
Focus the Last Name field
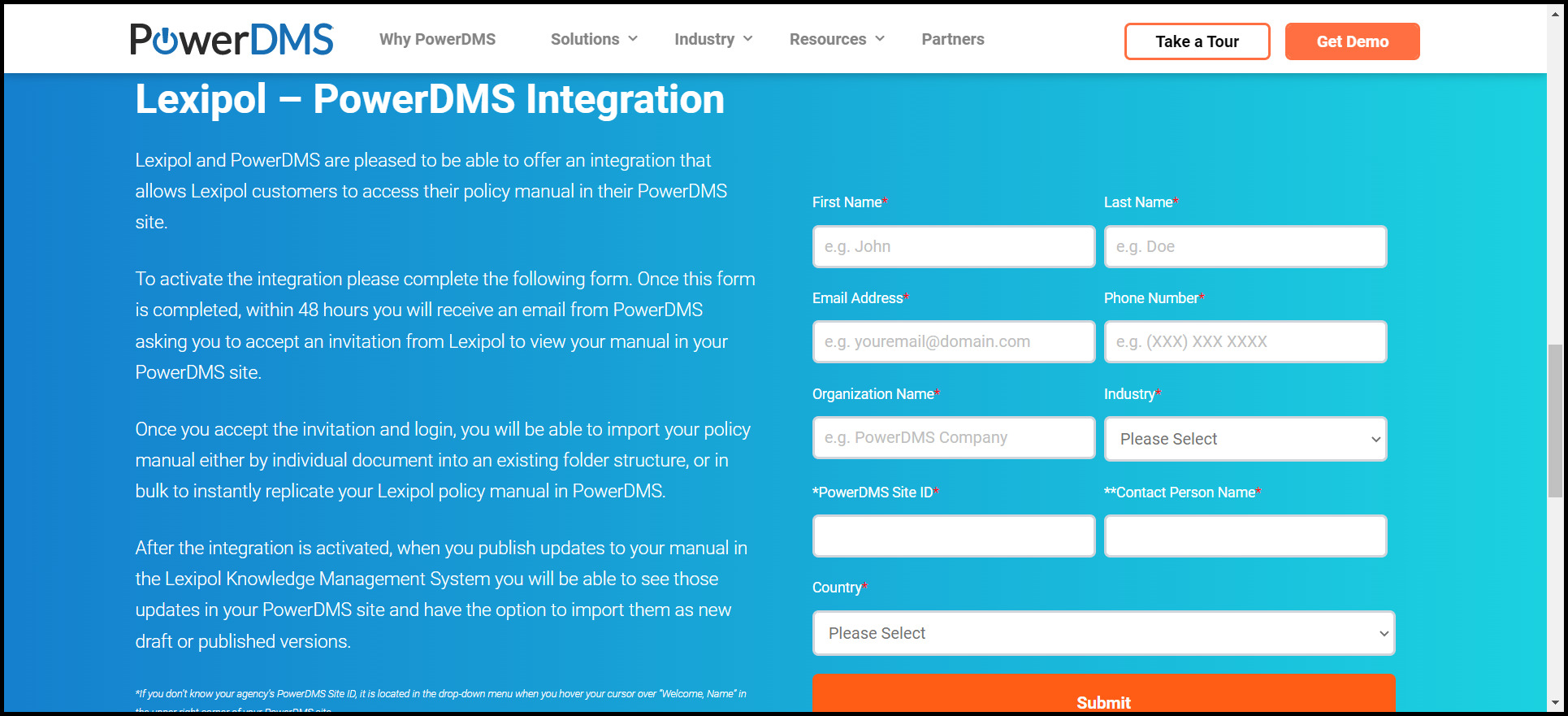(x=1245, y=246)
